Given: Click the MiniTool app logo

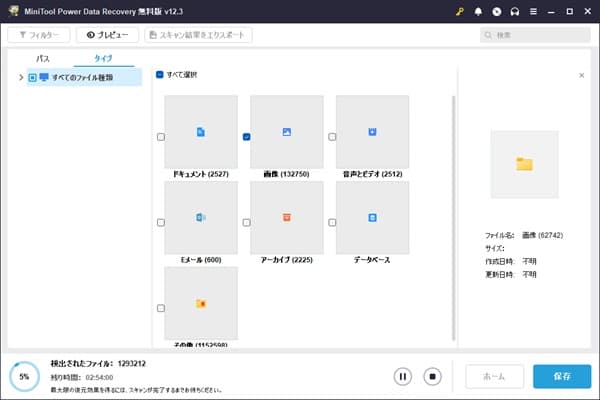Looking at the screenshot, I should 14,11.
